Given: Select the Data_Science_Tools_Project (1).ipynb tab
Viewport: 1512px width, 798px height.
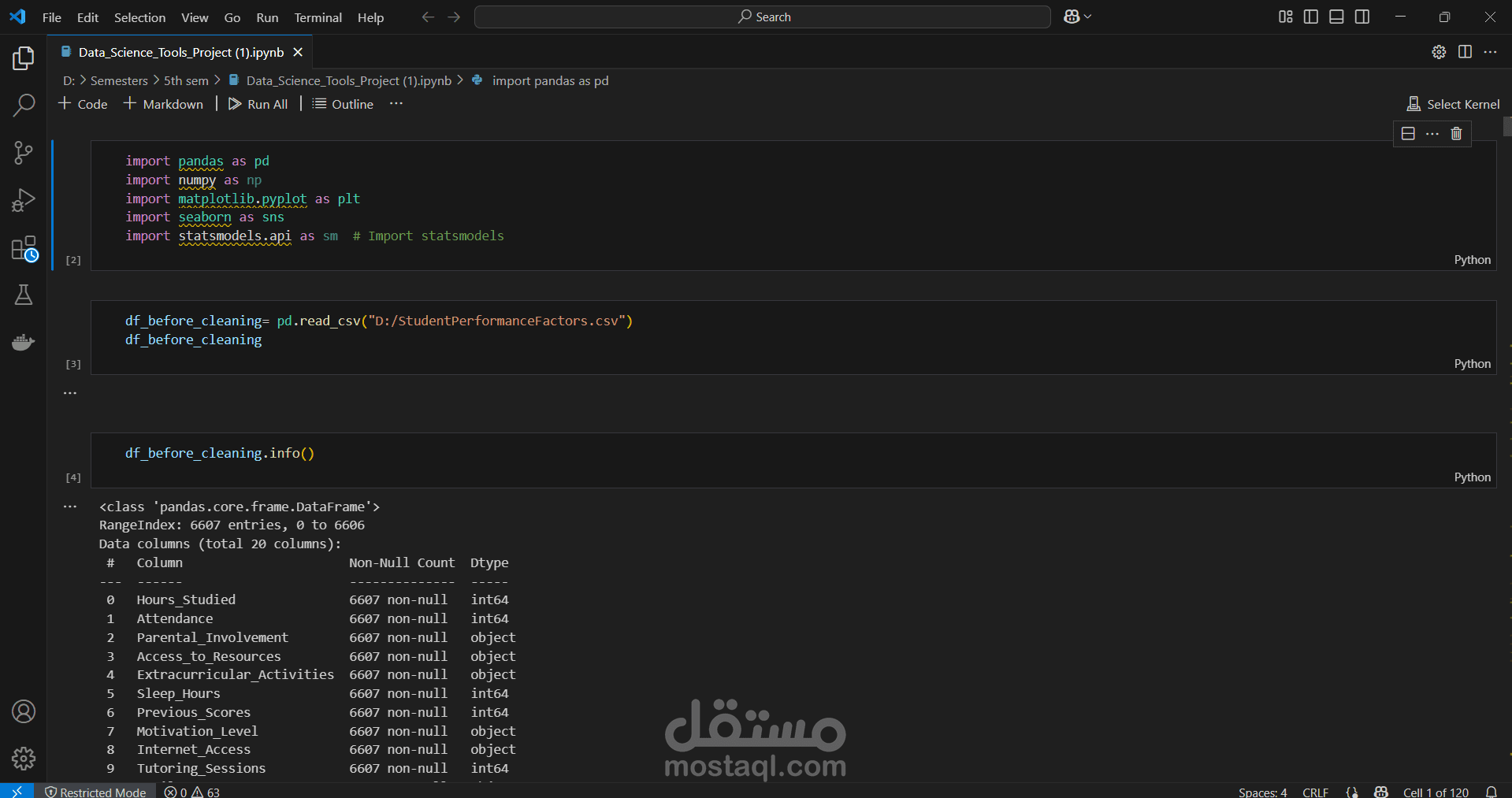Looking at the screenshot, I should click(181, 52).
